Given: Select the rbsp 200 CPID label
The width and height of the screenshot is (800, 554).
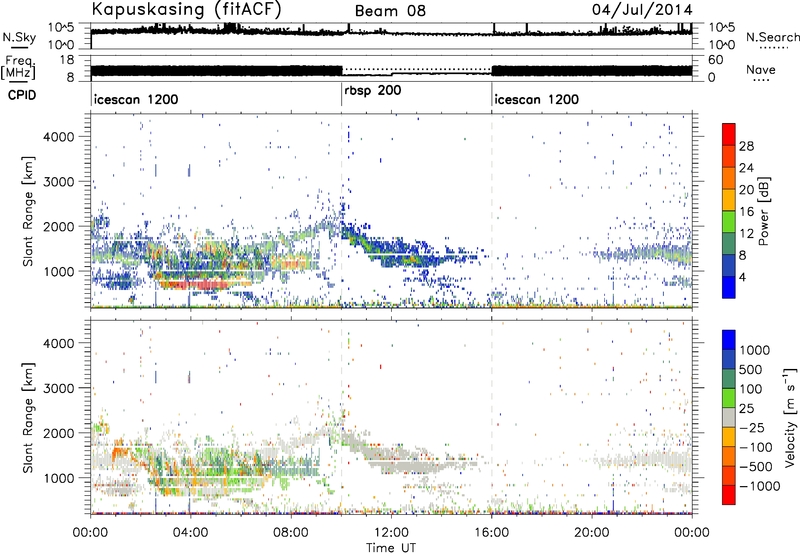Looking at the screenshot, I should 373,91.
